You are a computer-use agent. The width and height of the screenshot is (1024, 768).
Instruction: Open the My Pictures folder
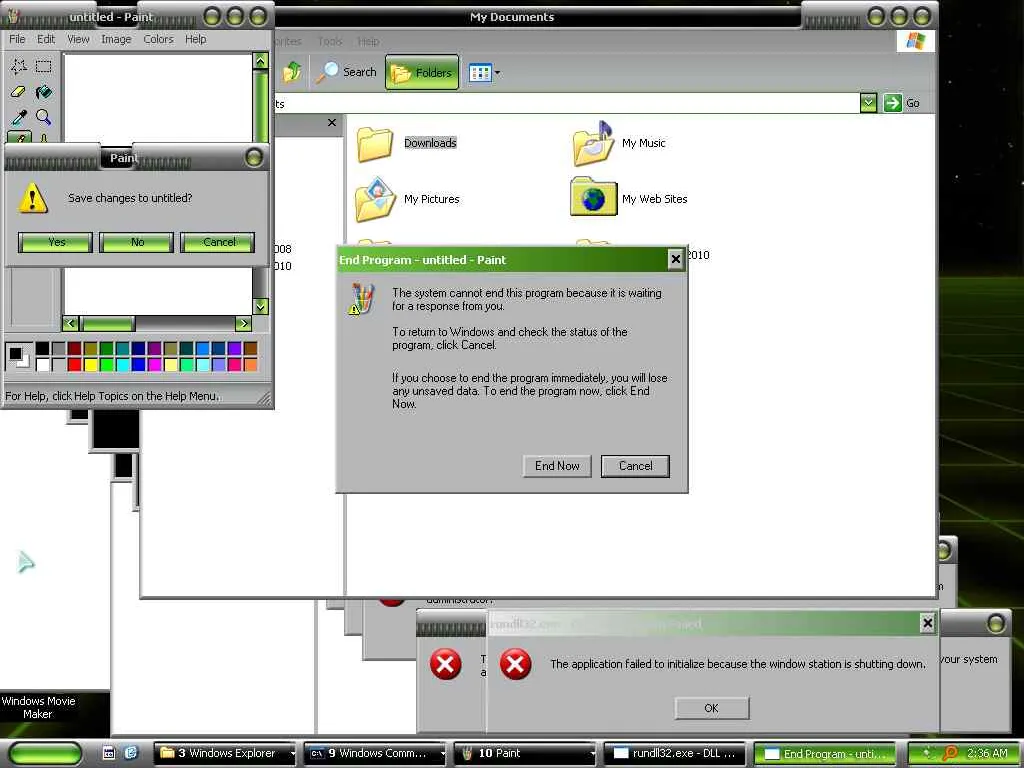tap(408, 199)
